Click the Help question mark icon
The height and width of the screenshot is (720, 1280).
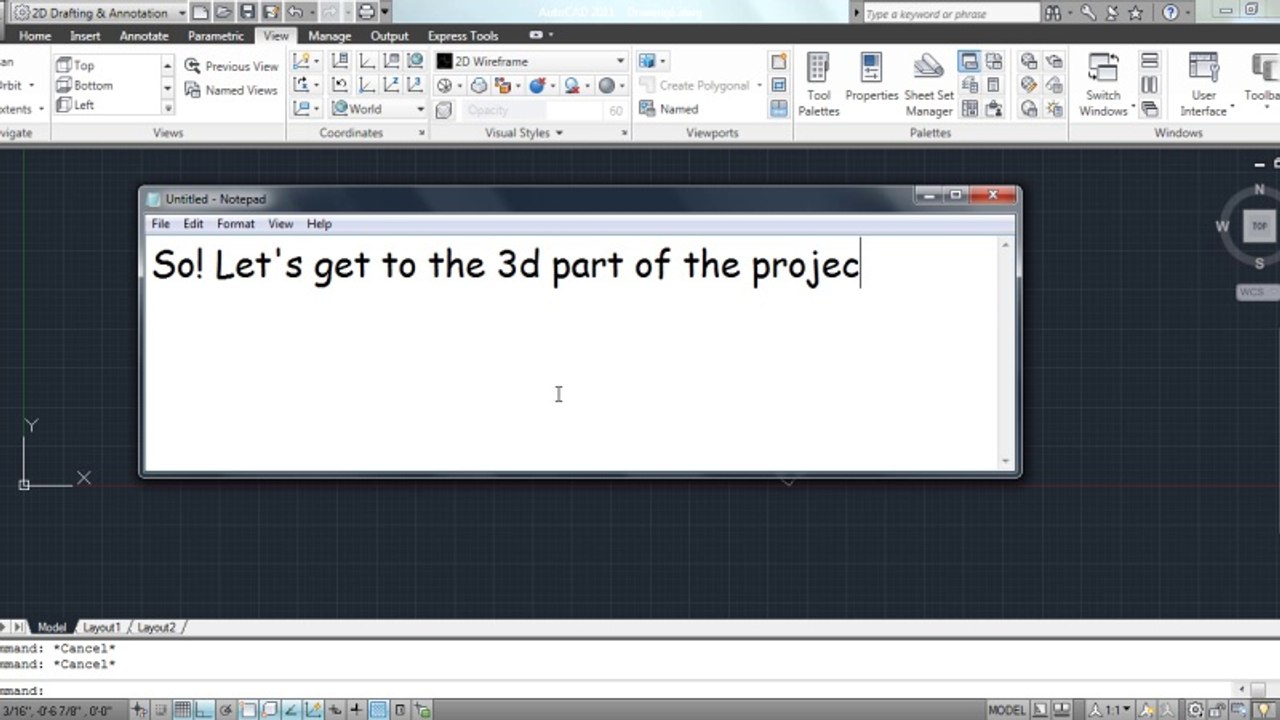(x=1169, y=13)
